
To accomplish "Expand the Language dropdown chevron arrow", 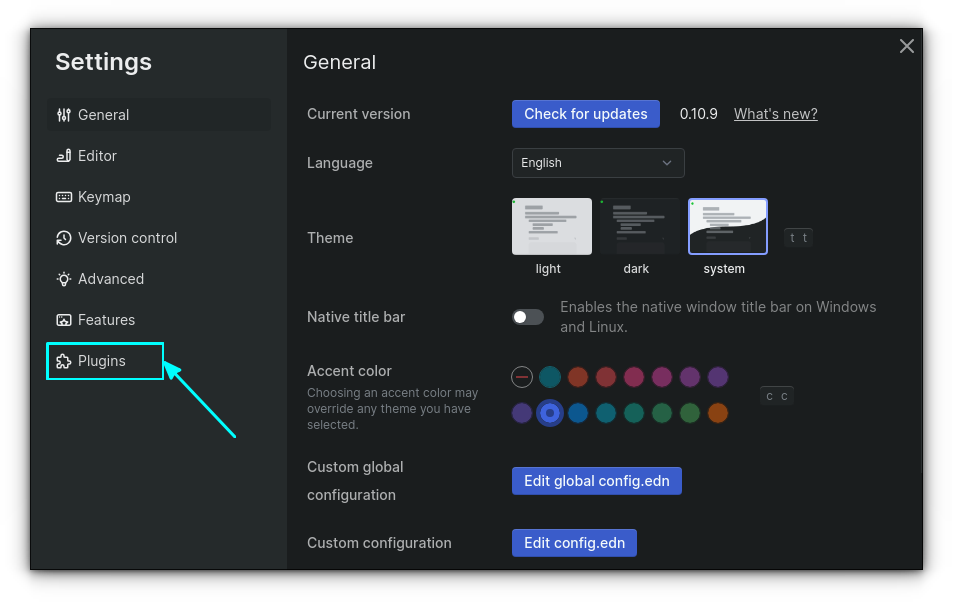I will (667, 163).
